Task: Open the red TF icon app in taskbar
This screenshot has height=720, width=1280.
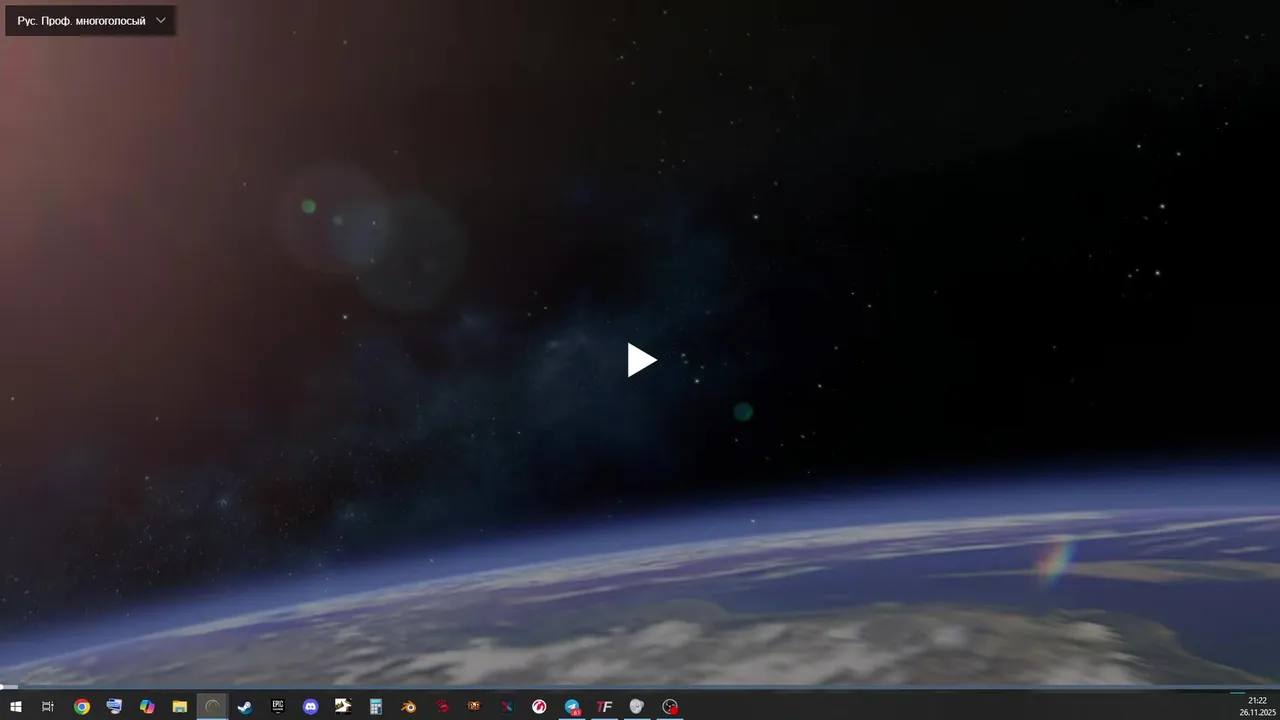Action: click(x=604, y=706)
